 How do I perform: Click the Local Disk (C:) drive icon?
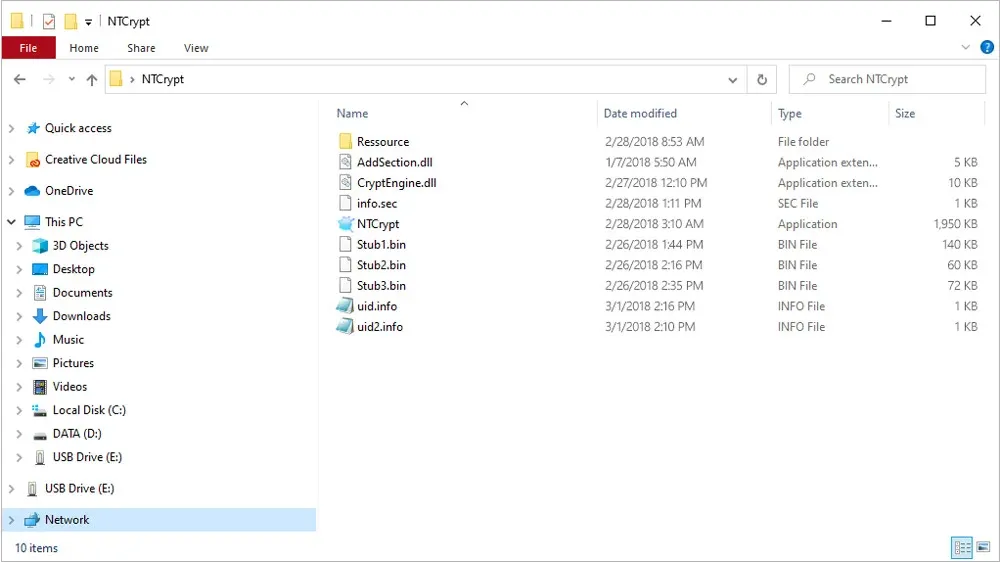[x=40, y=410]
